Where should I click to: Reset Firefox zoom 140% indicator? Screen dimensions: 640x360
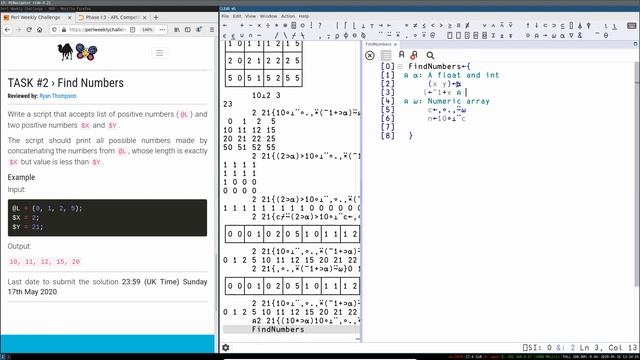click(147, 30)
